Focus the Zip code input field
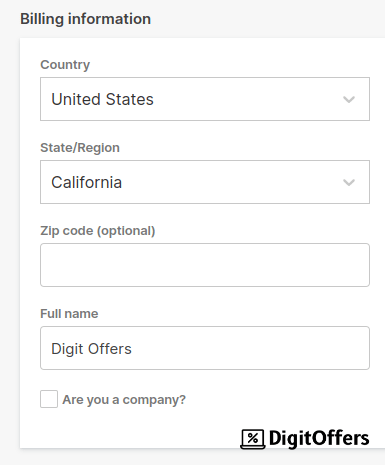Image resolution: width=385 pixels, height=465 pixels. coord(205,265)
